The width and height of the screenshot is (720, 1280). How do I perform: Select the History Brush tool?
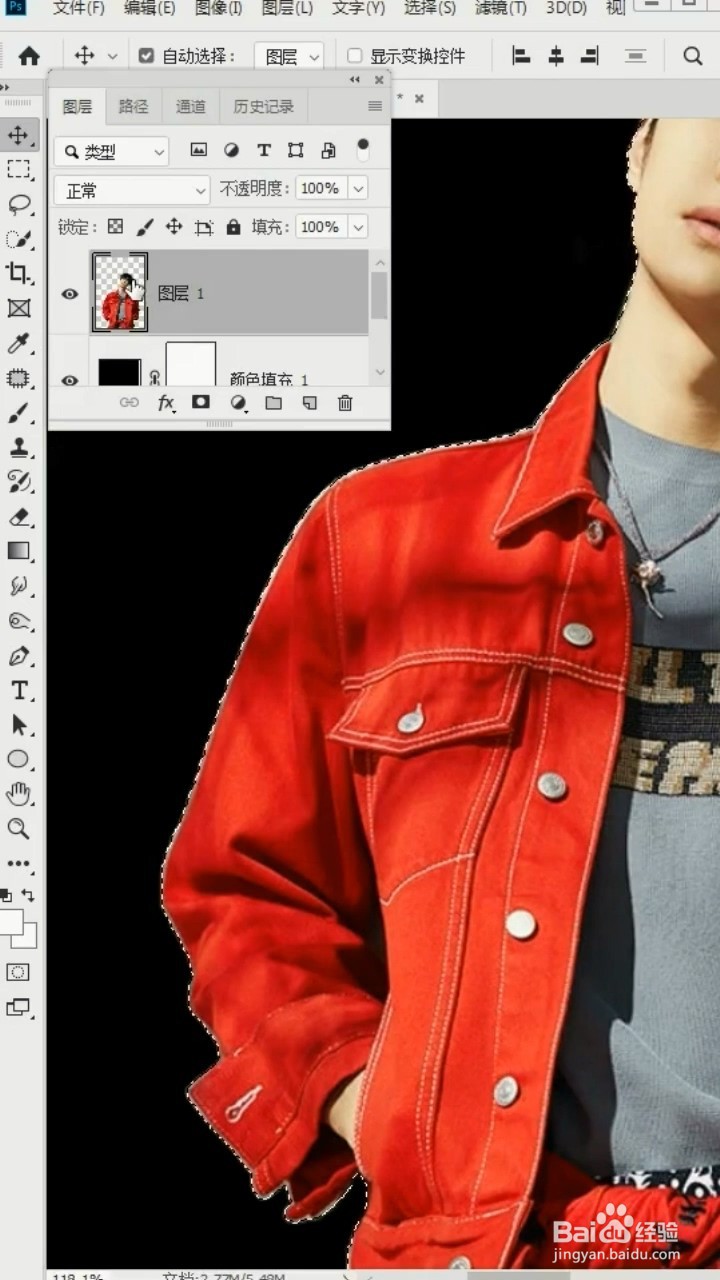(19, 482)
